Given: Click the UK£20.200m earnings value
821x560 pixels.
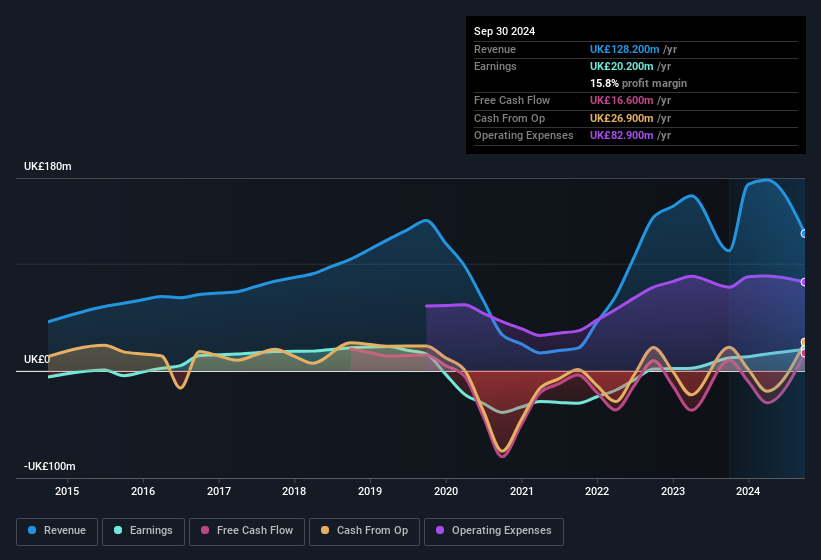Looking at the screenshot, I should pyautogui.click(x=622, y=66).
